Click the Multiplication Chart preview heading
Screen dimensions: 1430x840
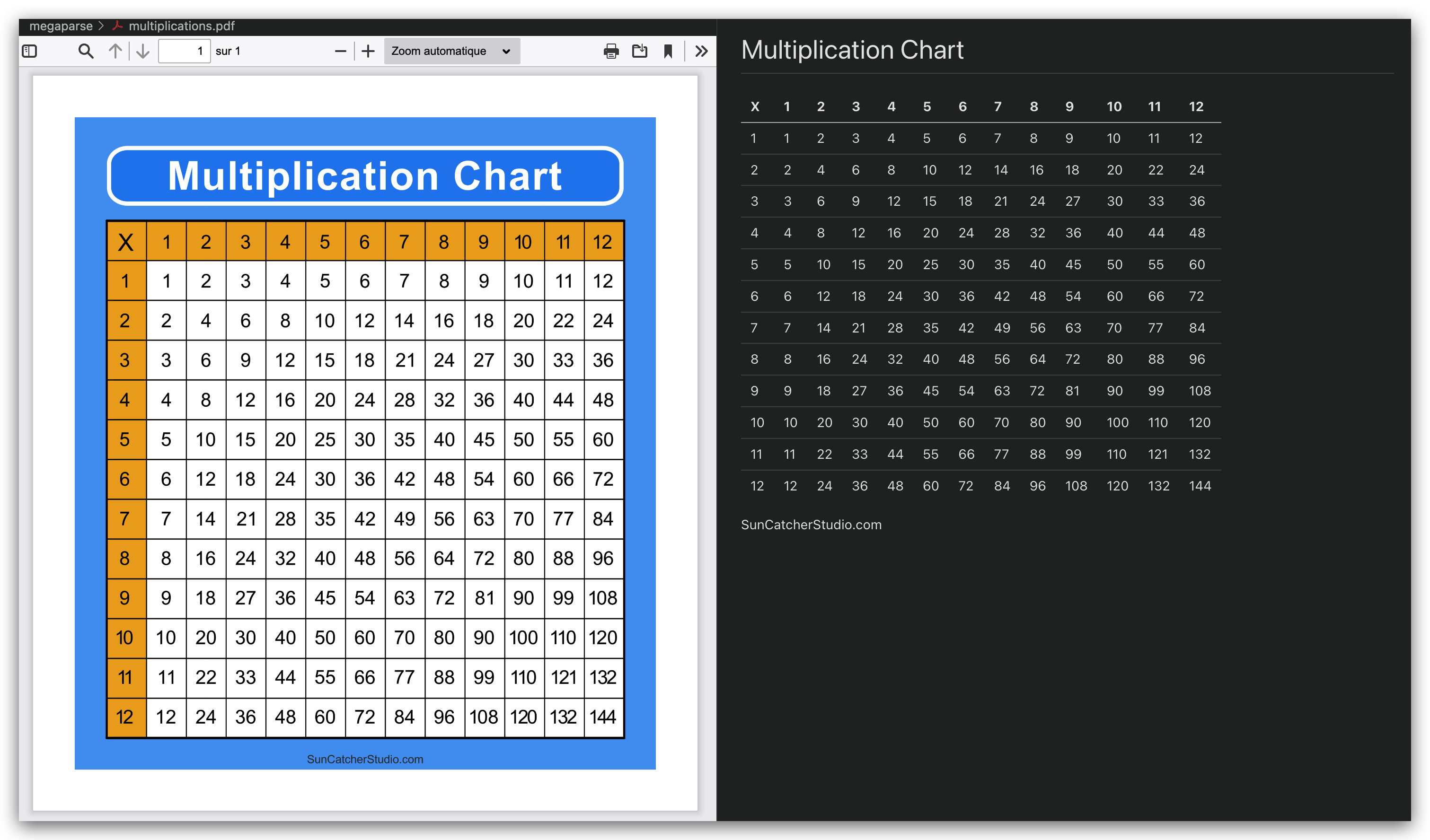point(852,50)
